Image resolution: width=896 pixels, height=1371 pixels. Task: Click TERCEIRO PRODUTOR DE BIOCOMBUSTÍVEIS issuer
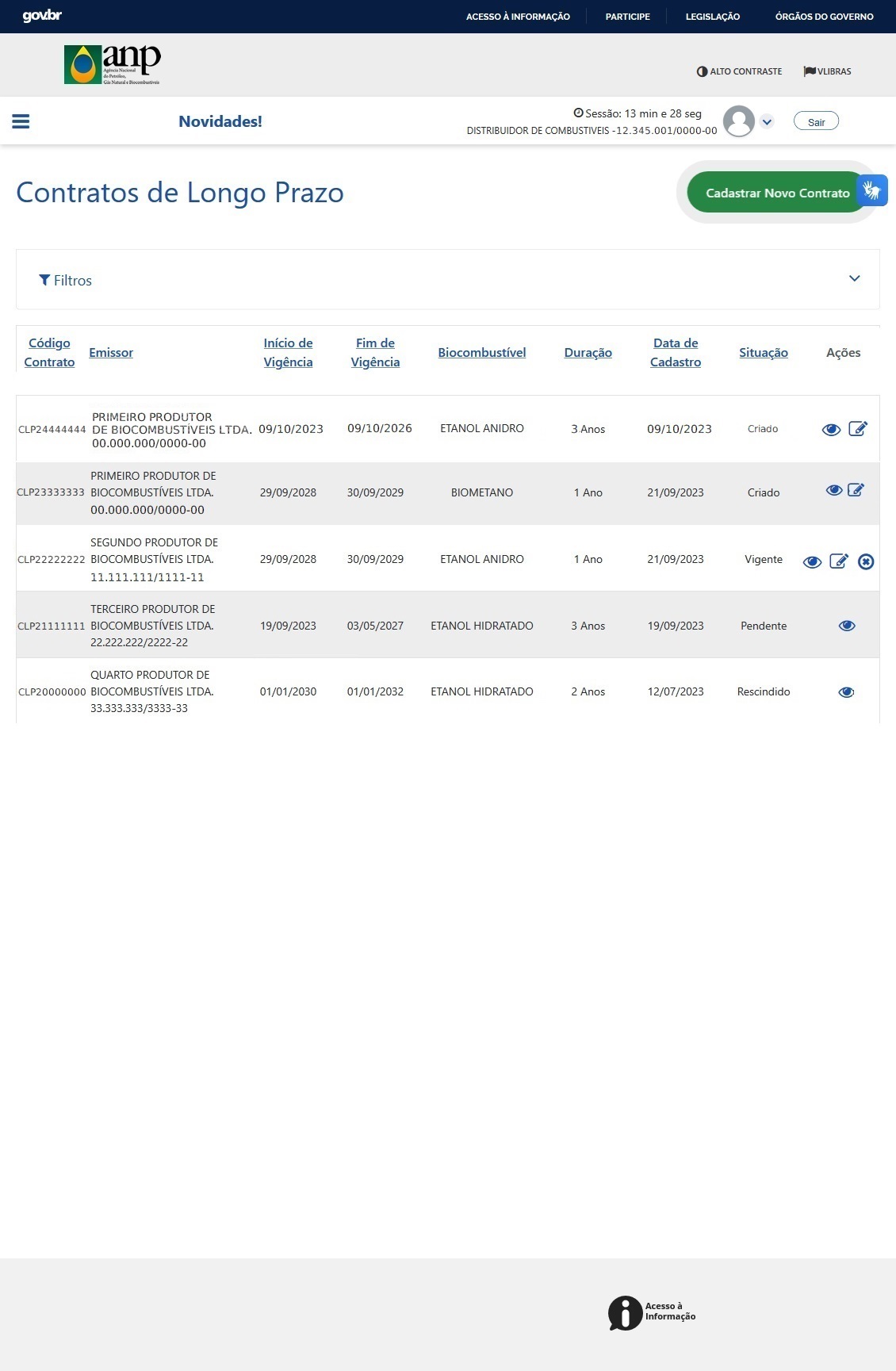153,626
